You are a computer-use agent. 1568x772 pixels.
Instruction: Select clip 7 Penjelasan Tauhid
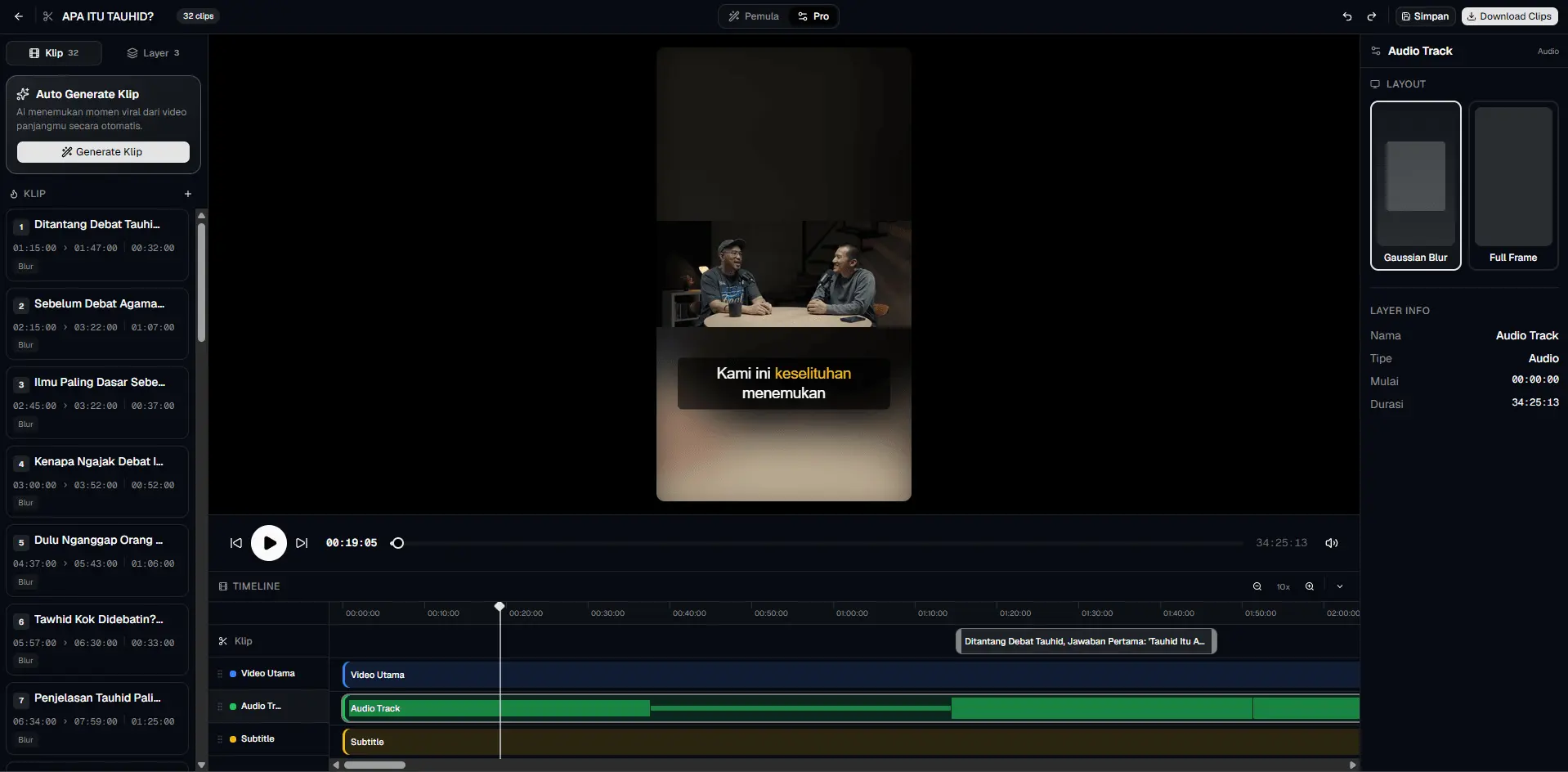(97, 718)
